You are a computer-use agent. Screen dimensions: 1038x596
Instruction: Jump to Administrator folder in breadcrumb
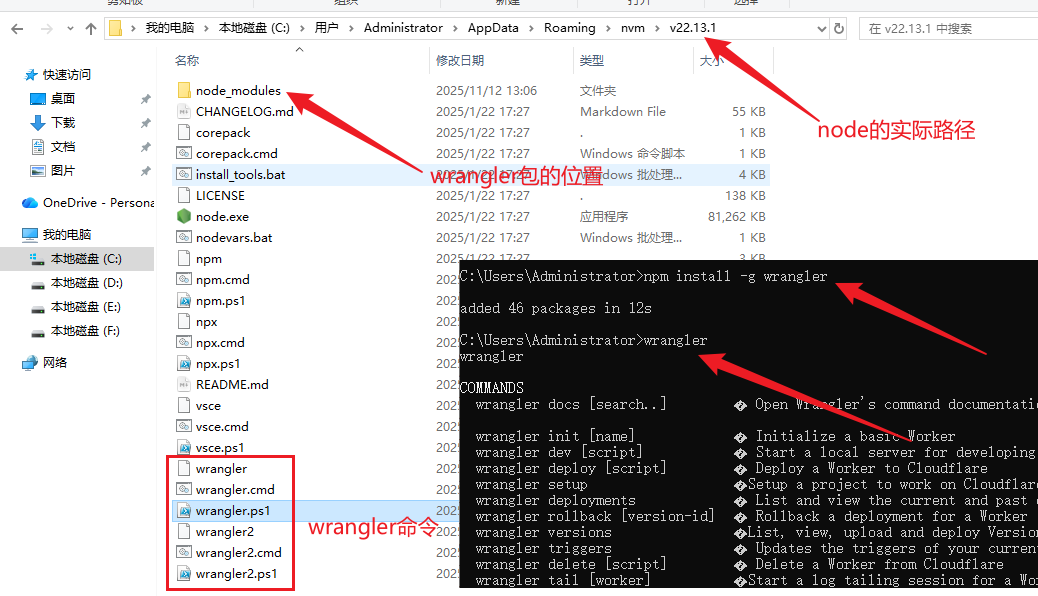(403, 28)
